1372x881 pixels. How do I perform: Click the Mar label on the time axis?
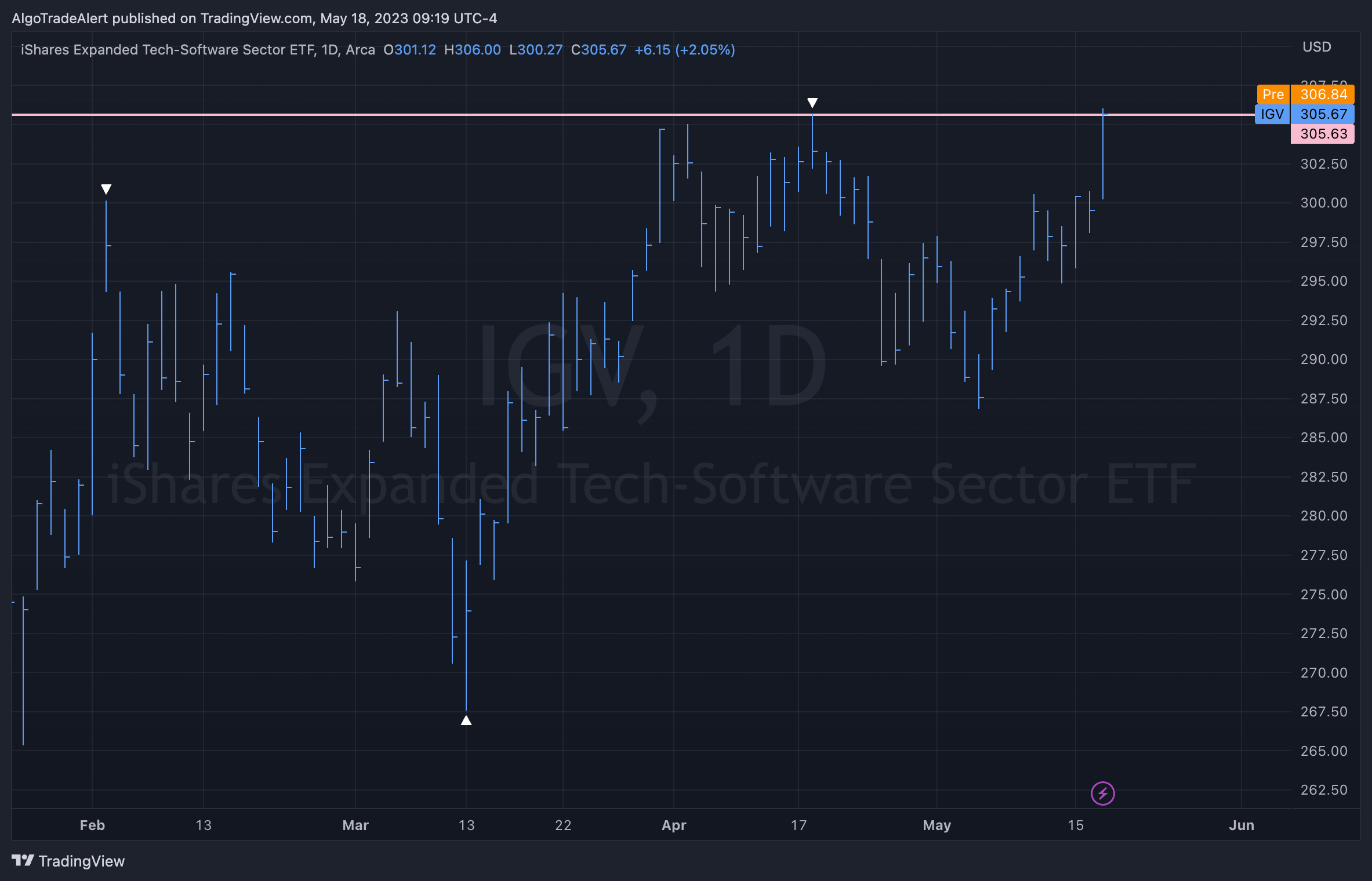point(355,825)
